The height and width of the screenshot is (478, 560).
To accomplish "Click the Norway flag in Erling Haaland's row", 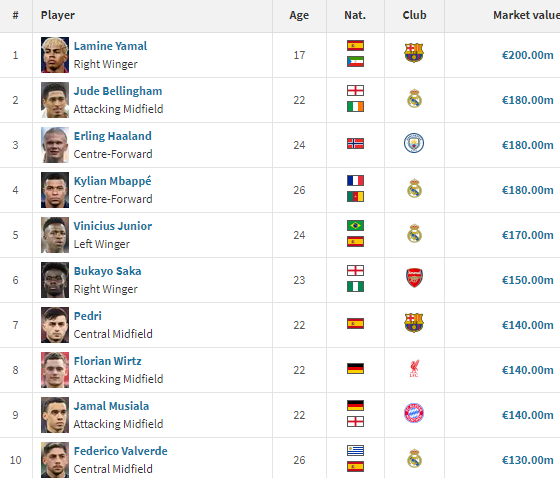I will 355,144.
